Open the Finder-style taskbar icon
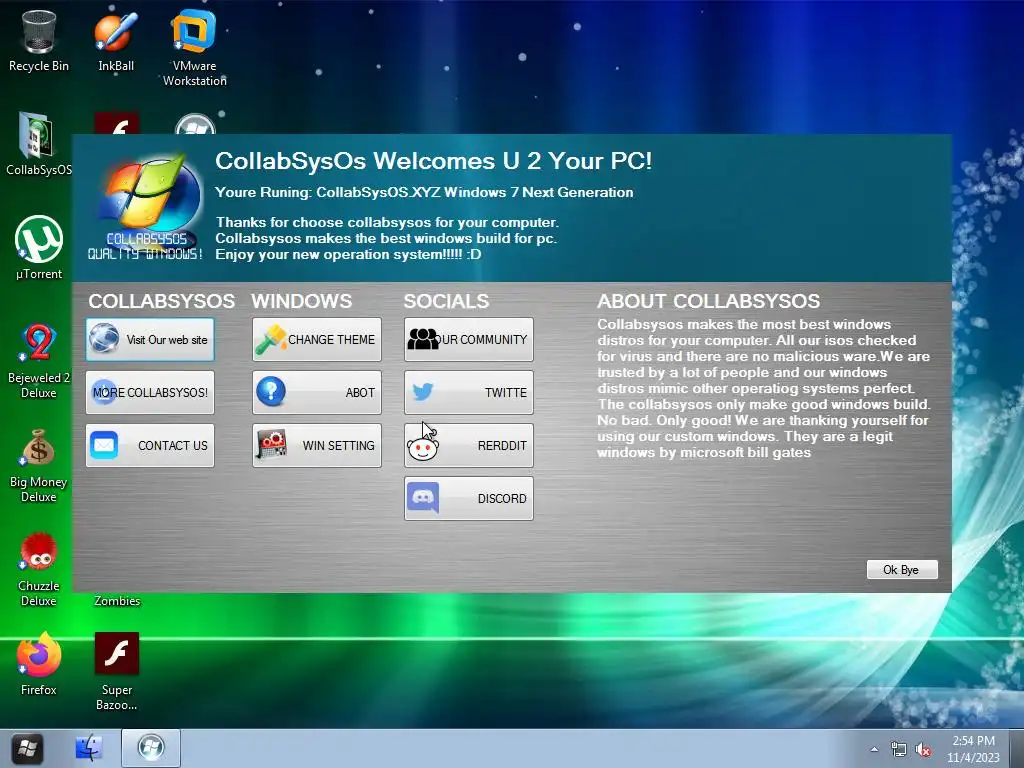The image size is (1024, 768). [x=89, y=748]
